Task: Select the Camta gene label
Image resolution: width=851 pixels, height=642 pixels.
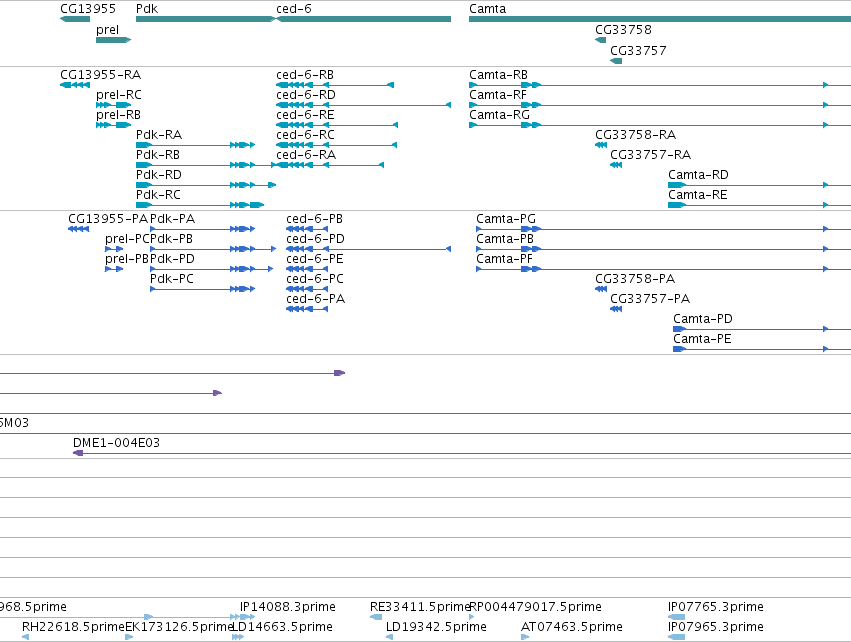Action: pos(487,9)
